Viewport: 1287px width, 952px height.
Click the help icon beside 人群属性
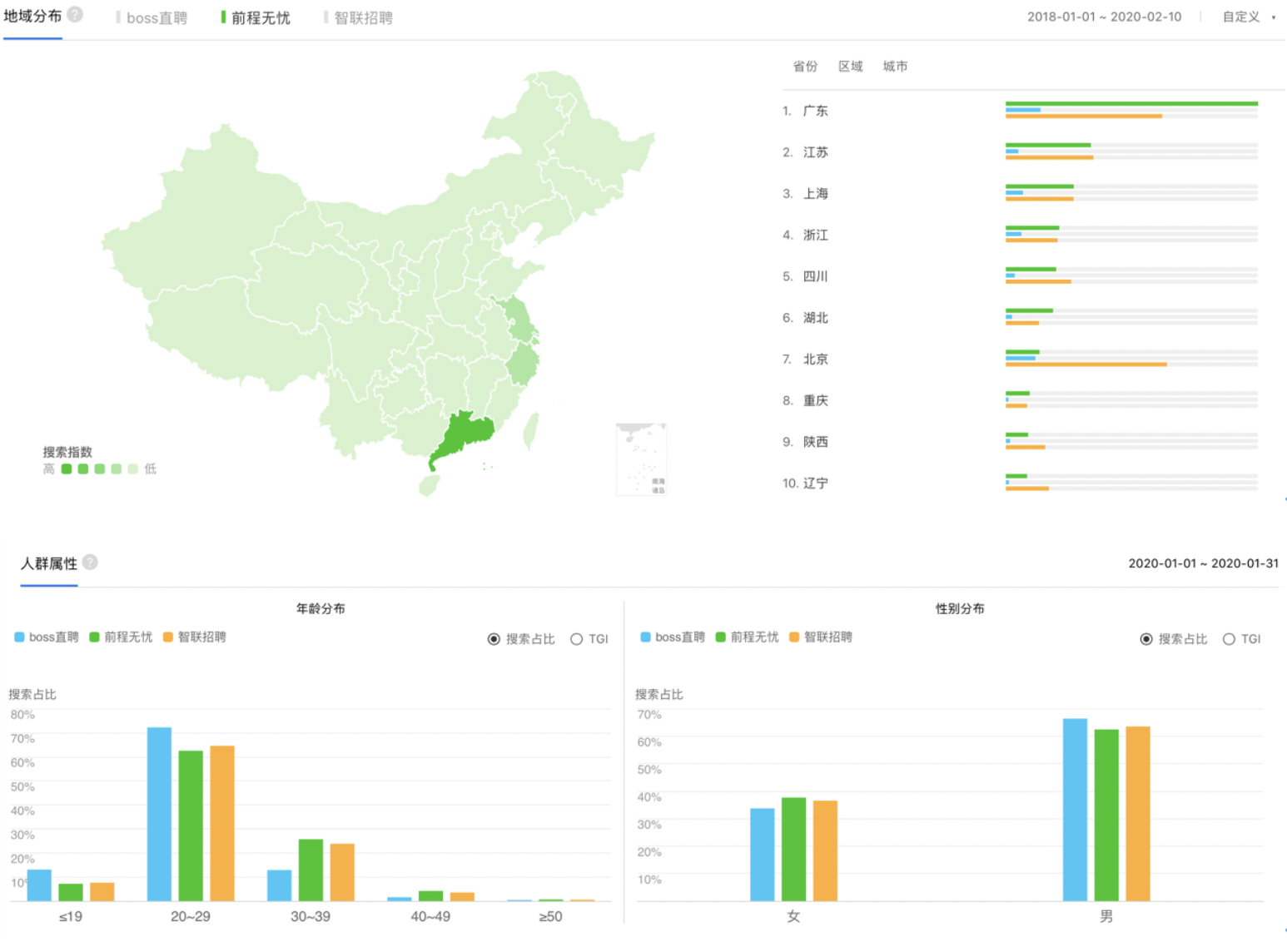pos(90,562)
